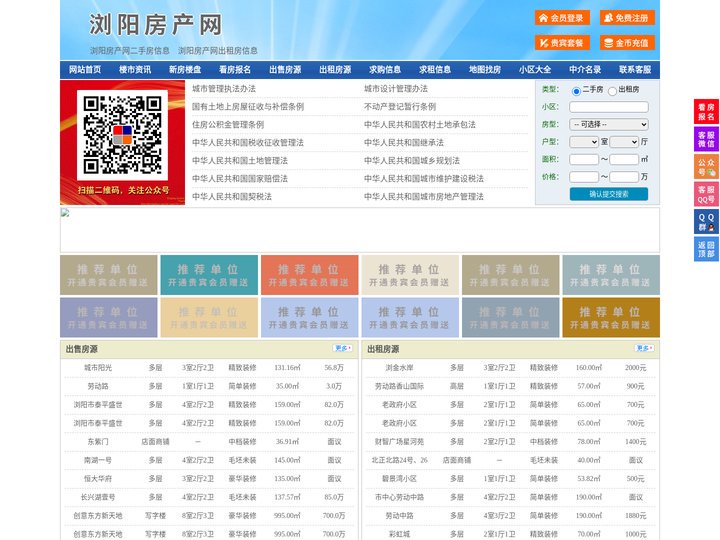Open the 浏金水岸 rental listing
The image size is (720, 540).
(x=399, y=368)
